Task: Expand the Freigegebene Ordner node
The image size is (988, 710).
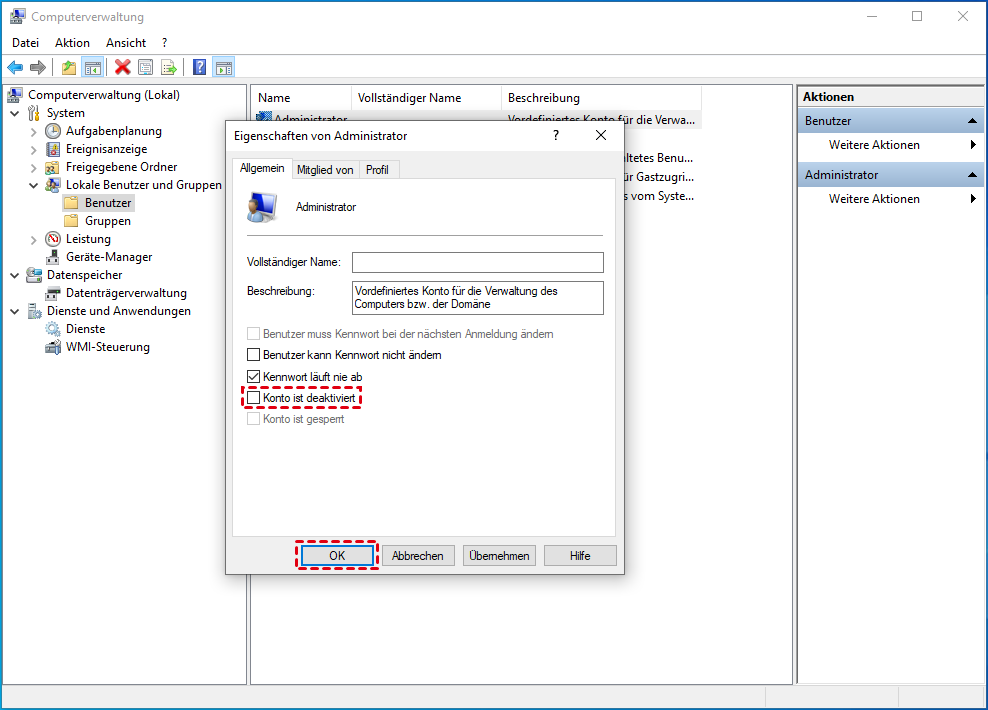Action: 33,168
